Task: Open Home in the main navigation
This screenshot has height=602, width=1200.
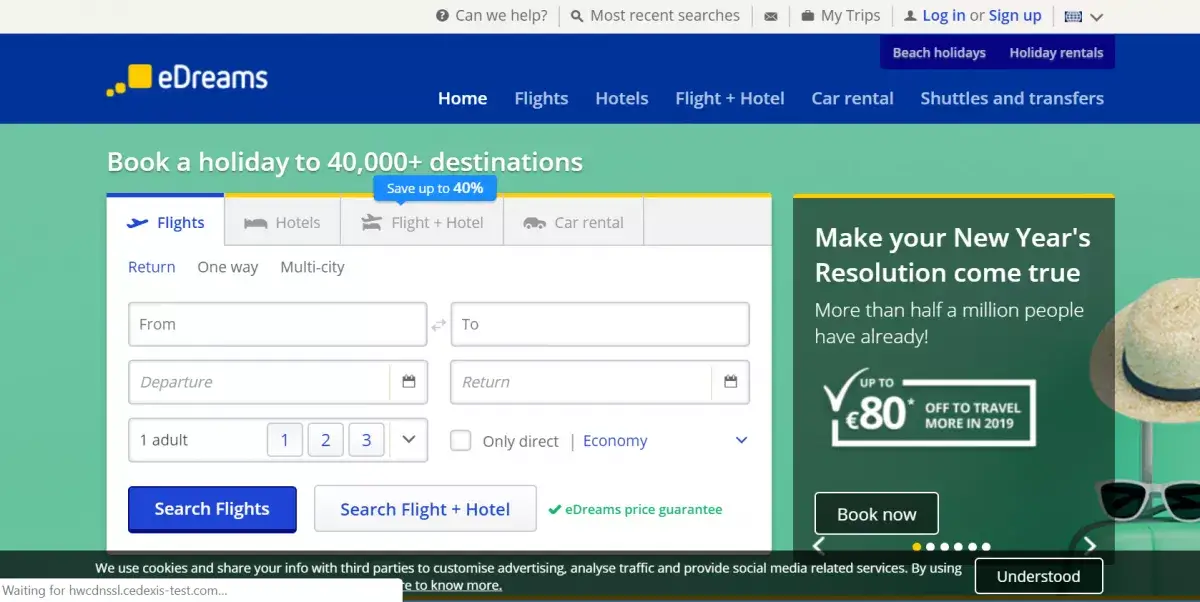Action: (x=463, y=98)
